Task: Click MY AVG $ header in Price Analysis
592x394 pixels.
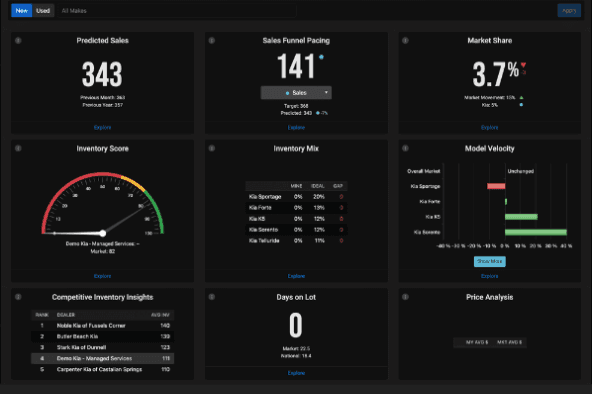Action: coord(477,342)
